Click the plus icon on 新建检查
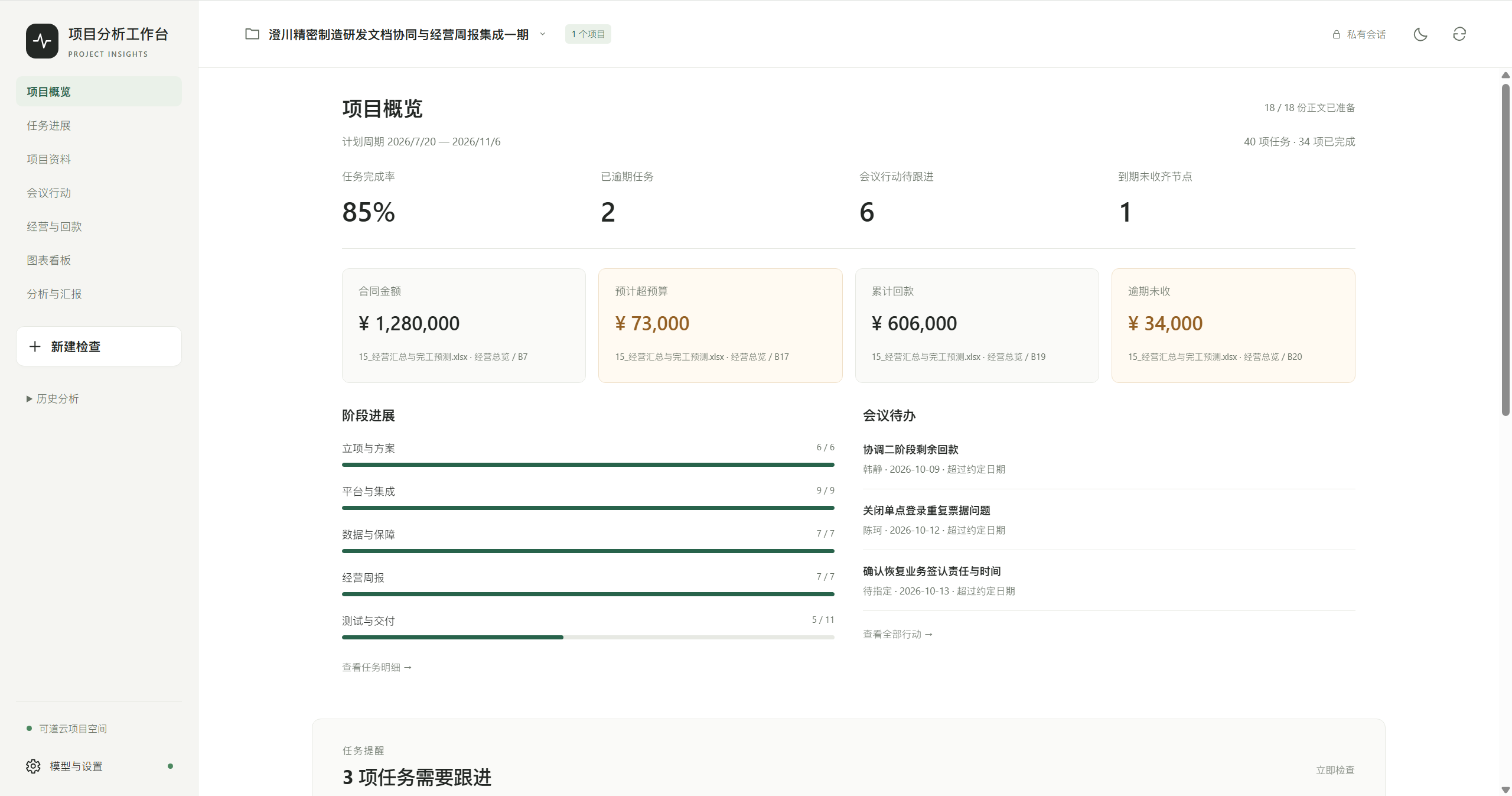 tap(35, 346)
